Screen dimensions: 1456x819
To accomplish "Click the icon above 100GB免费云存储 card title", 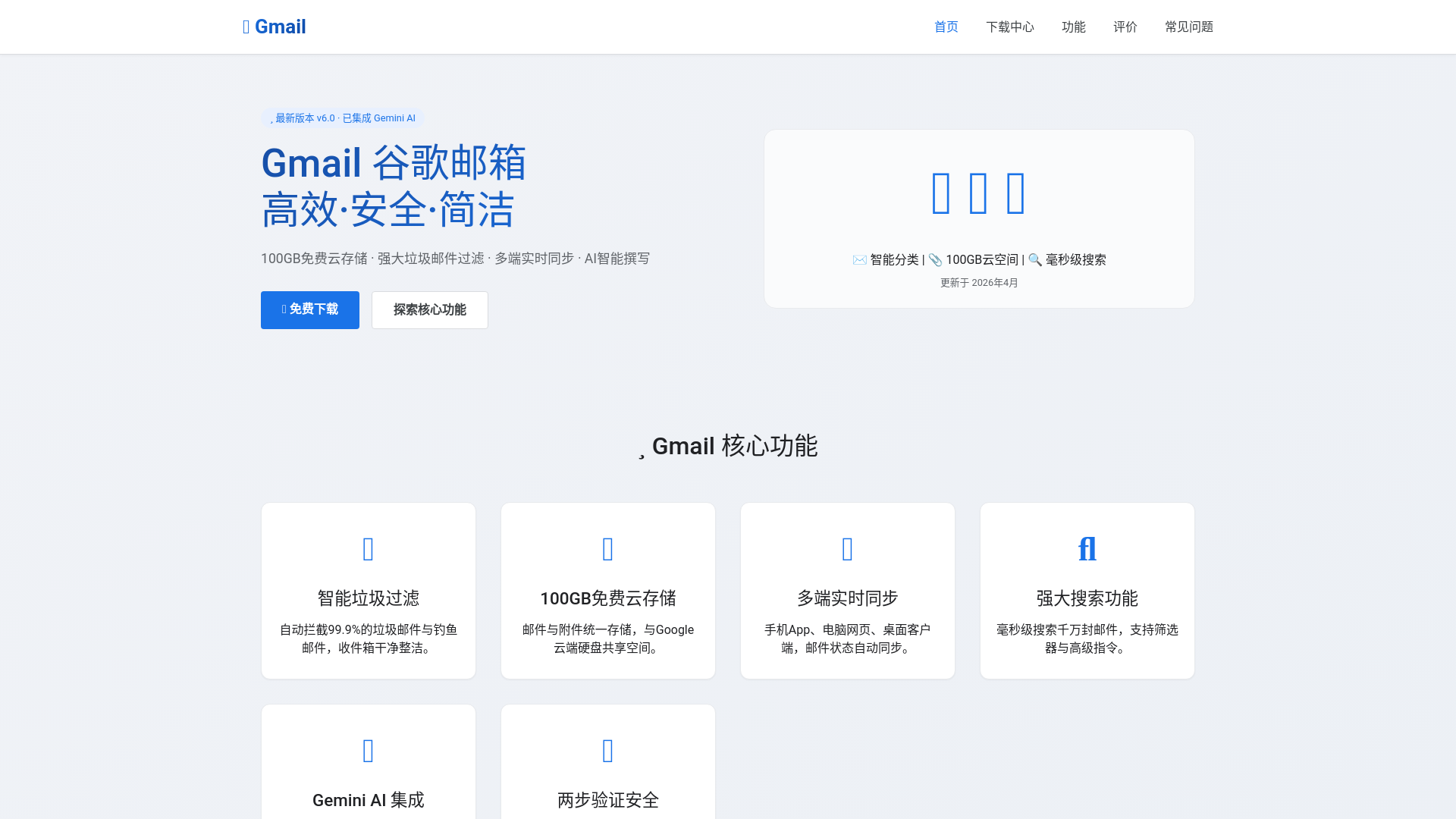I will click(608, 549).
